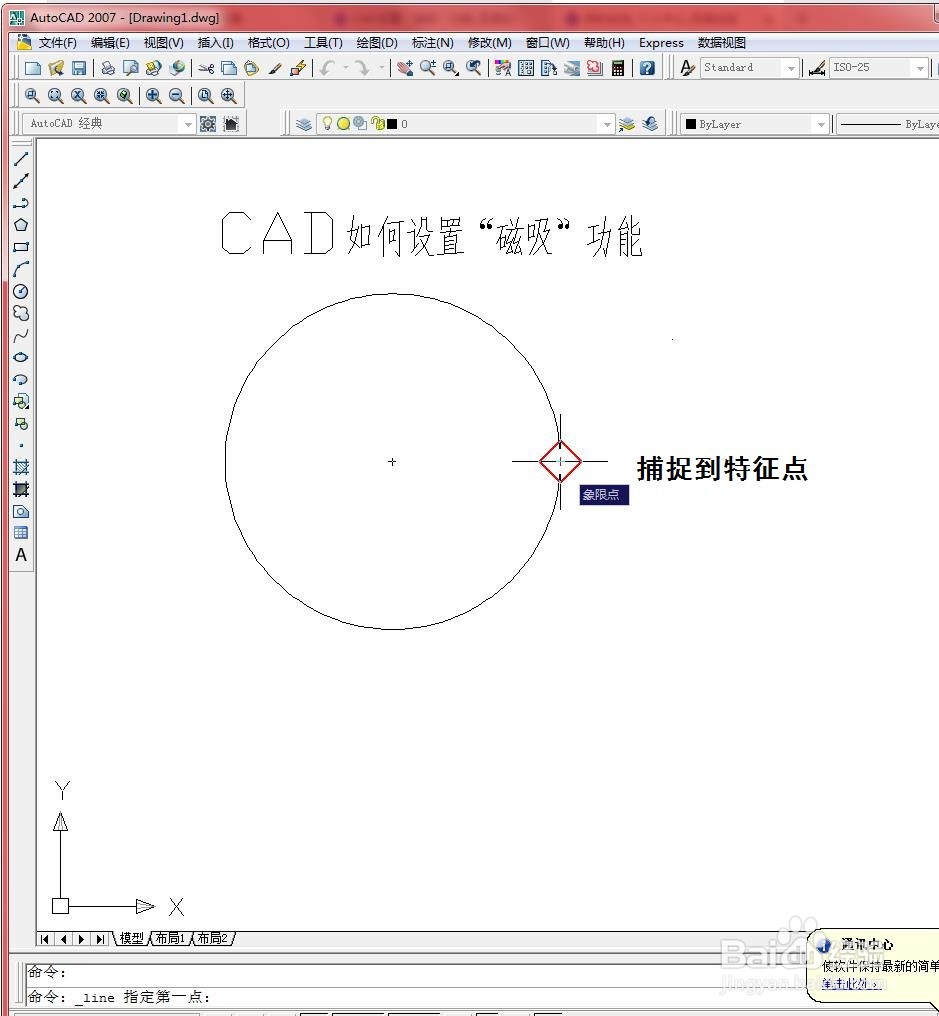Viewport: 939px width, 1016px height.
Task: Open the 工具(T) menu
Action: 321,42
